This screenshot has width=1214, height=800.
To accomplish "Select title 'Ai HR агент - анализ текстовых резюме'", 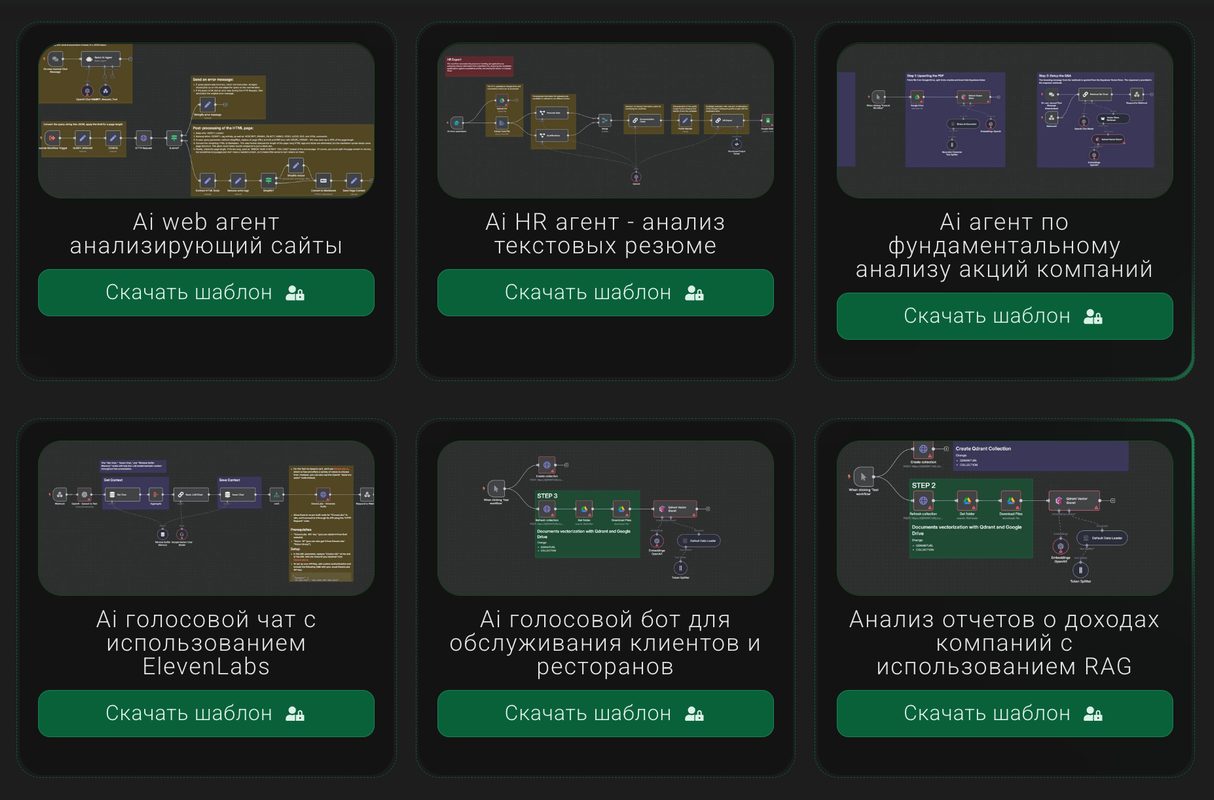I will [605, 233].
